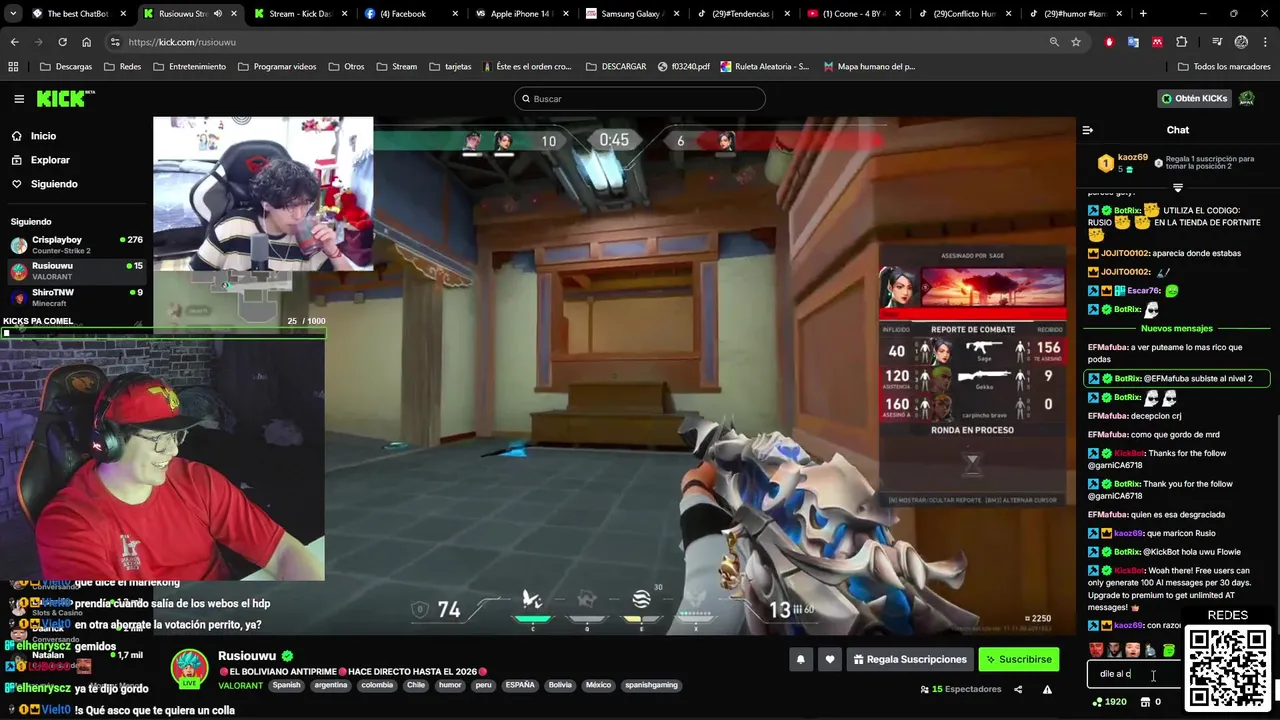Open the Chrome three-dot menu
The image size is (1280, 720).
point(1265,42)
